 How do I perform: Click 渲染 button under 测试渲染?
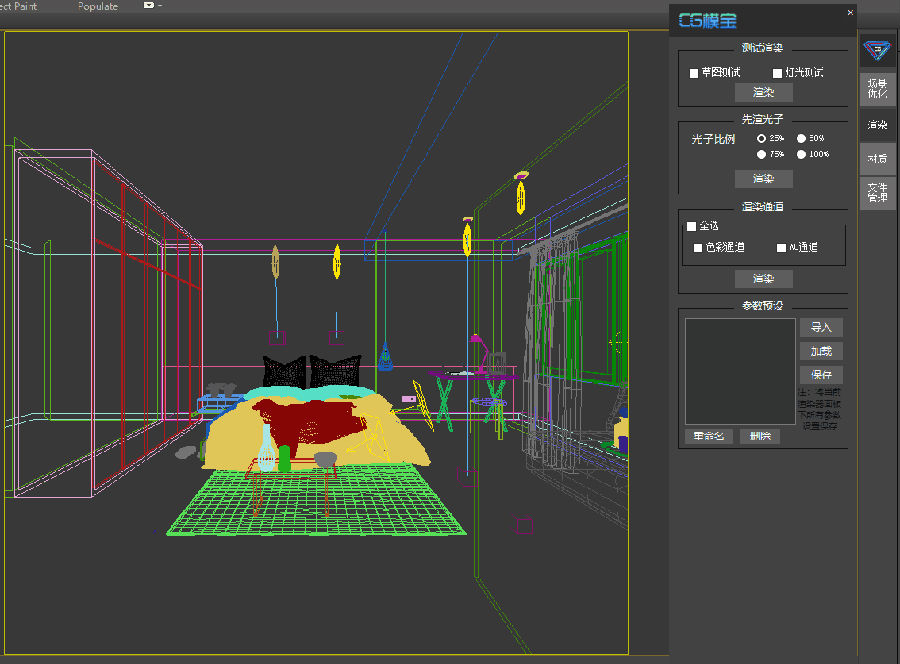(x=763, y=92)
